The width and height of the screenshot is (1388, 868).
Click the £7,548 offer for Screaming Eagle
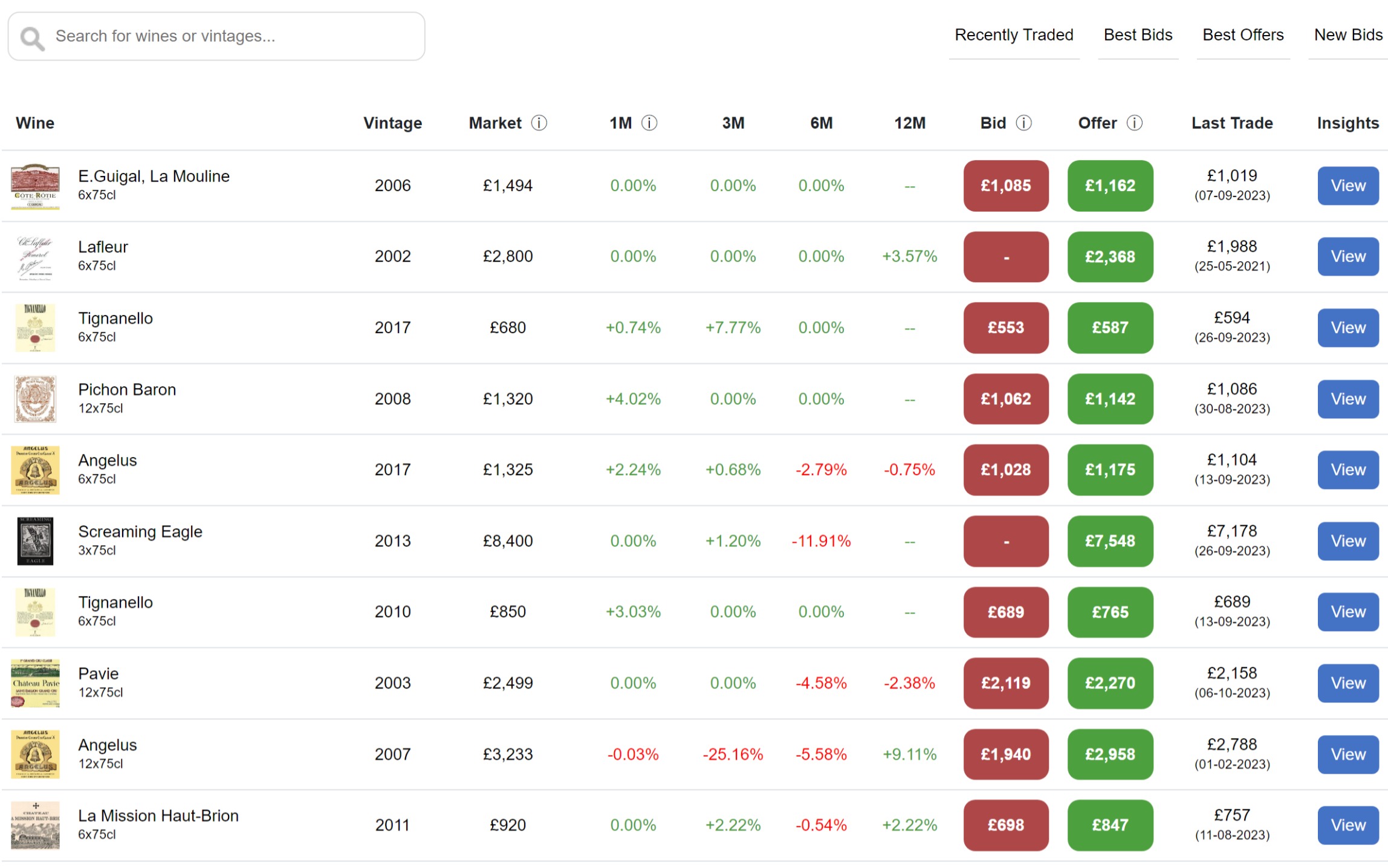pos(1110,542)
